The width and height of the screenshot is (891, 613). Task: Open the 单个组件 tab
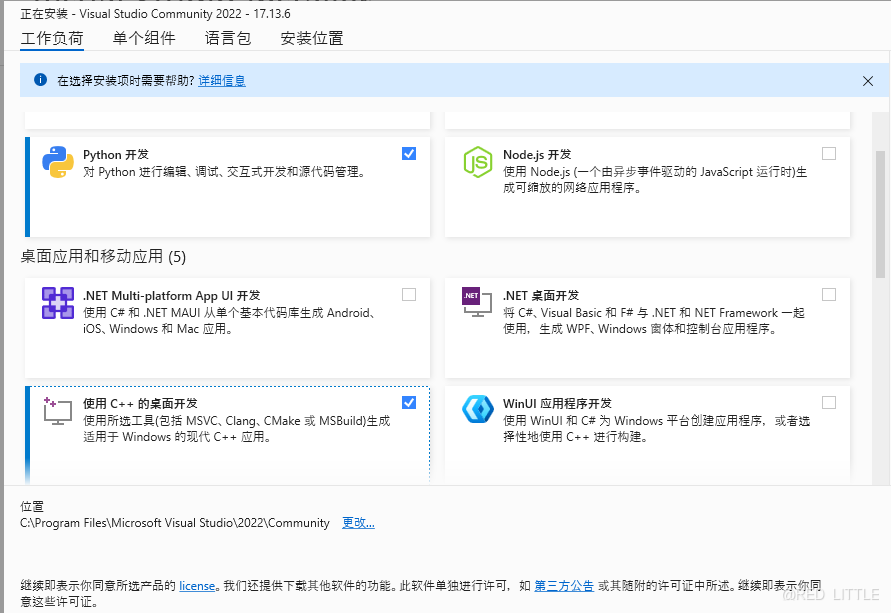click(x=144, y=39)
